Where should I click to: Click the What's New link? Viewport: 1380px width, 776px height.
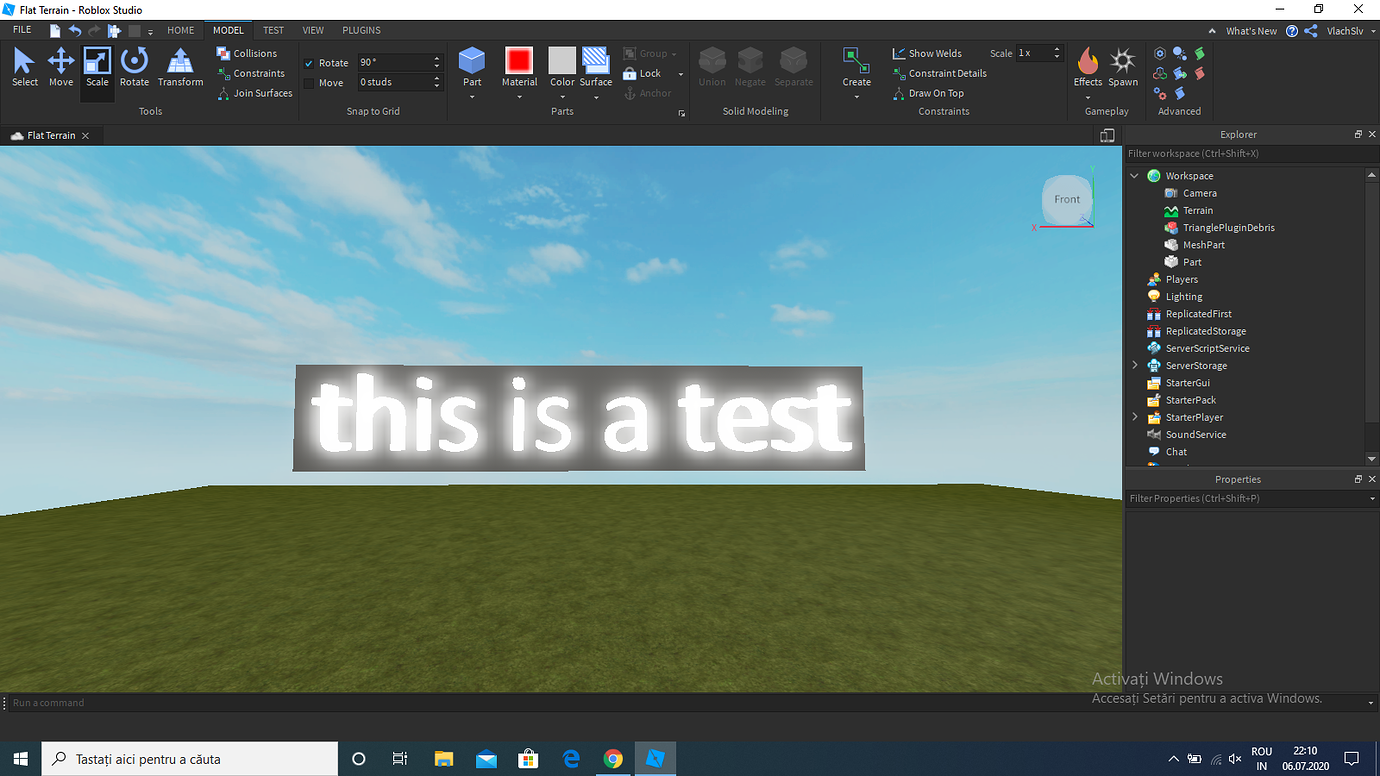pyautogui.click(x=1251, y=30)
